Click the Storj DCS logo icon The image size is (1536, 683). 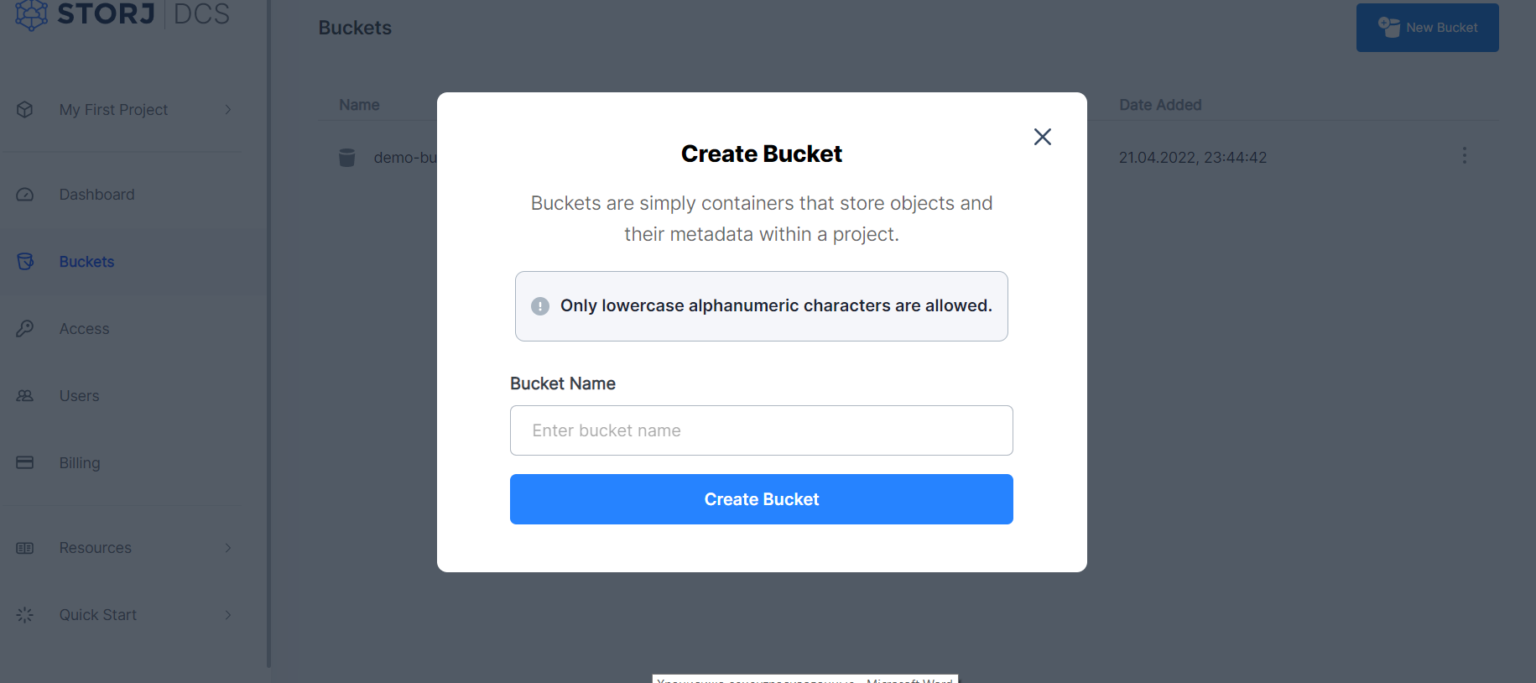pos(30,13)
